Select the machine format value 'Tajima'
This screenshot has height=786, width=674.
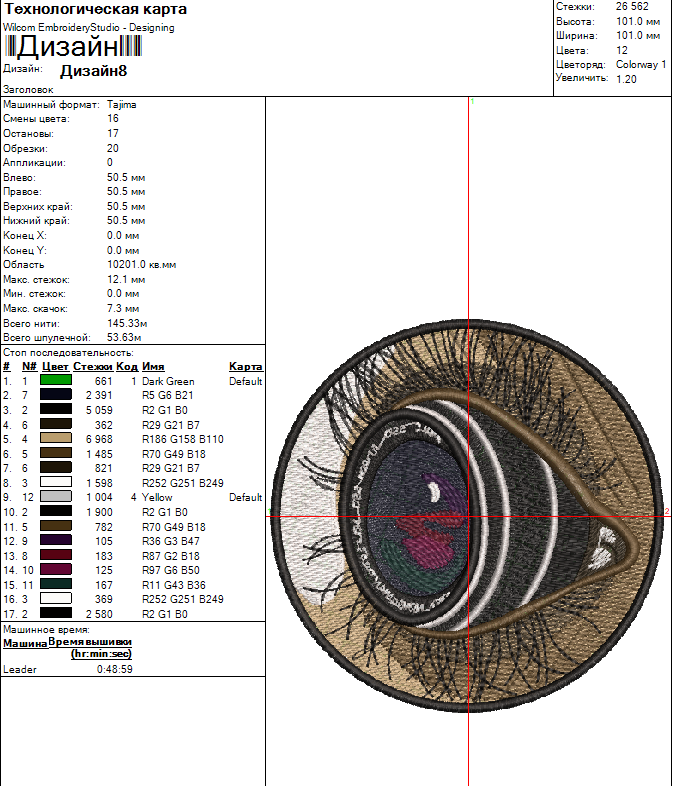pos(122,105)
